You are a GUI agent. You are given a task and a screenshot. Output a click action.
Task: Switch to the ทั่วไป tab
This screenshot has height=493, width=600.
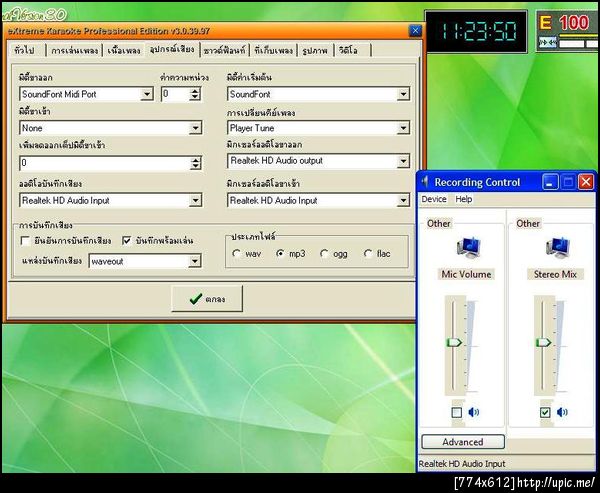pyautogui.click(x=24, y=50)
